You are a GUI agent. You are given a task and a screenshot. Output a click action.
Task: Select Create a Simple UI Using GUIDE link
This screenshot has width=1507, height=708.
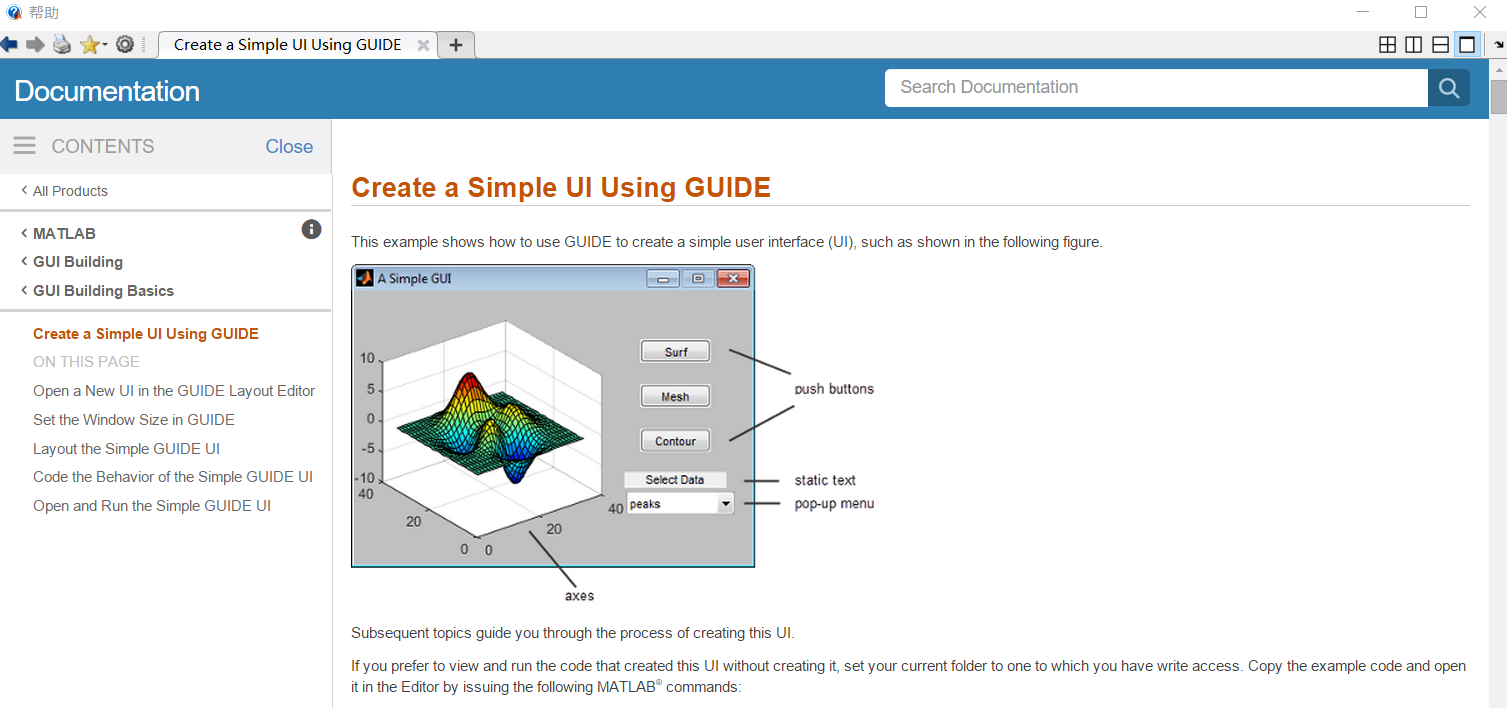146,334
